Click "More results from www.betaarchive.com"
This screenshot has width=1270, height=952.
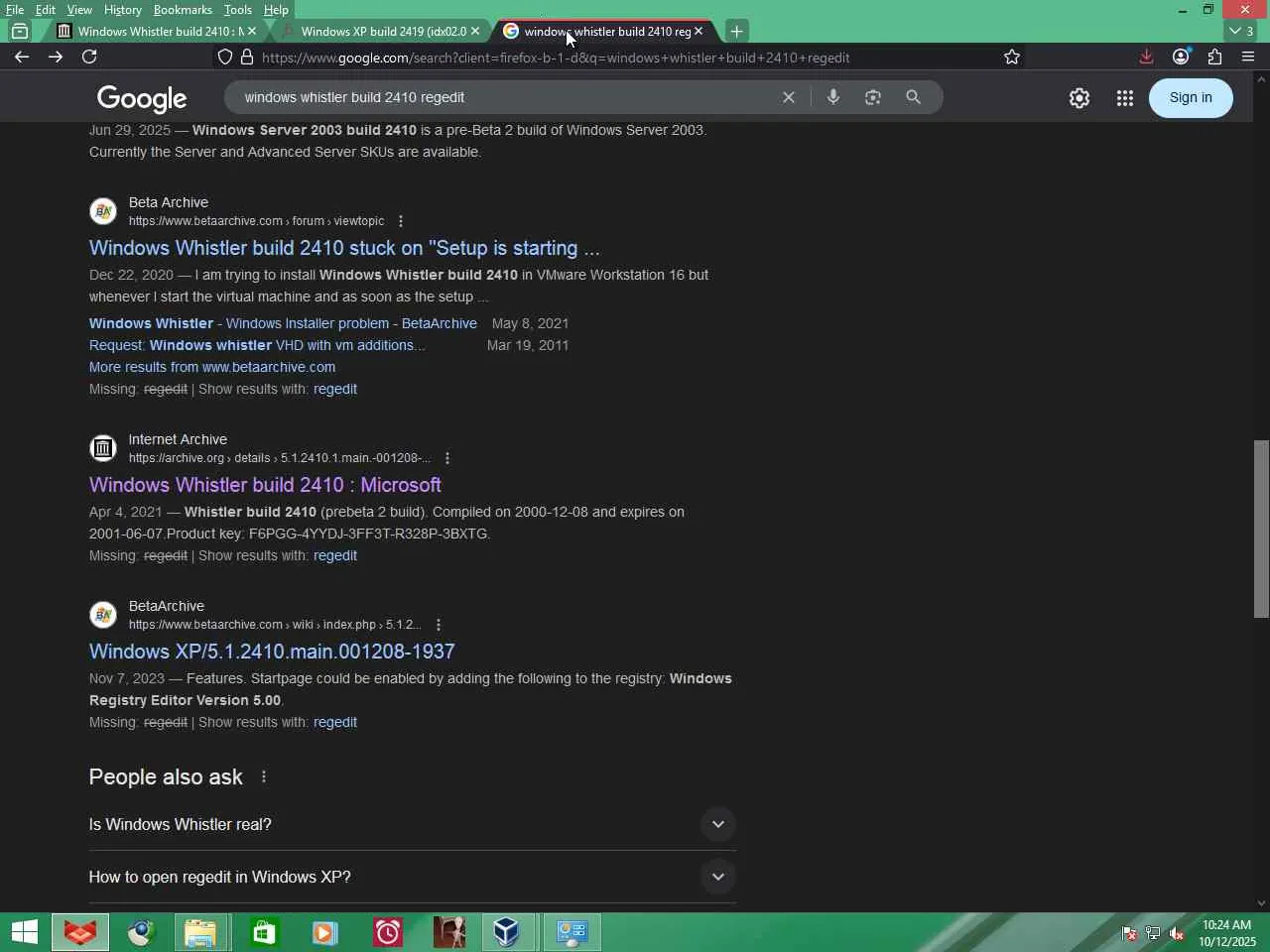pyautogui.click(x=212, y=367)
